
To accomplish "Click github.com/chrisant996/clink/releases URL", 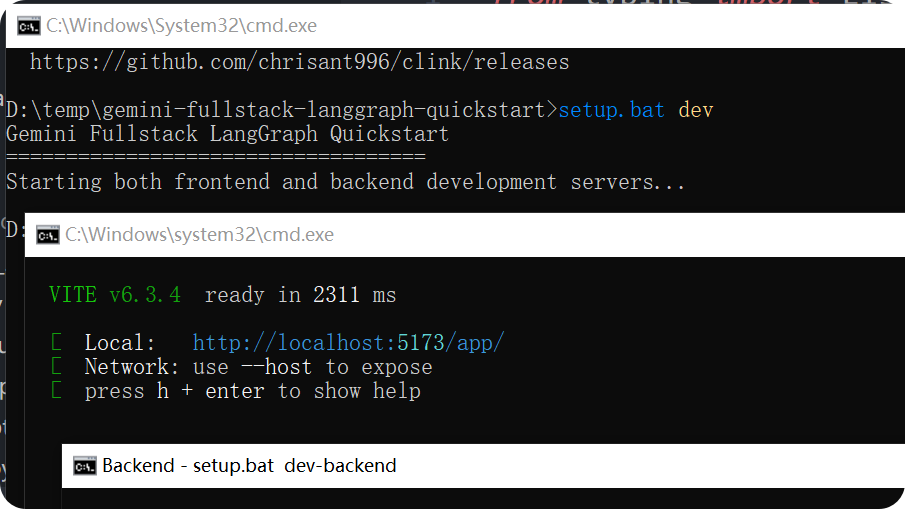I will pos(300,62).
